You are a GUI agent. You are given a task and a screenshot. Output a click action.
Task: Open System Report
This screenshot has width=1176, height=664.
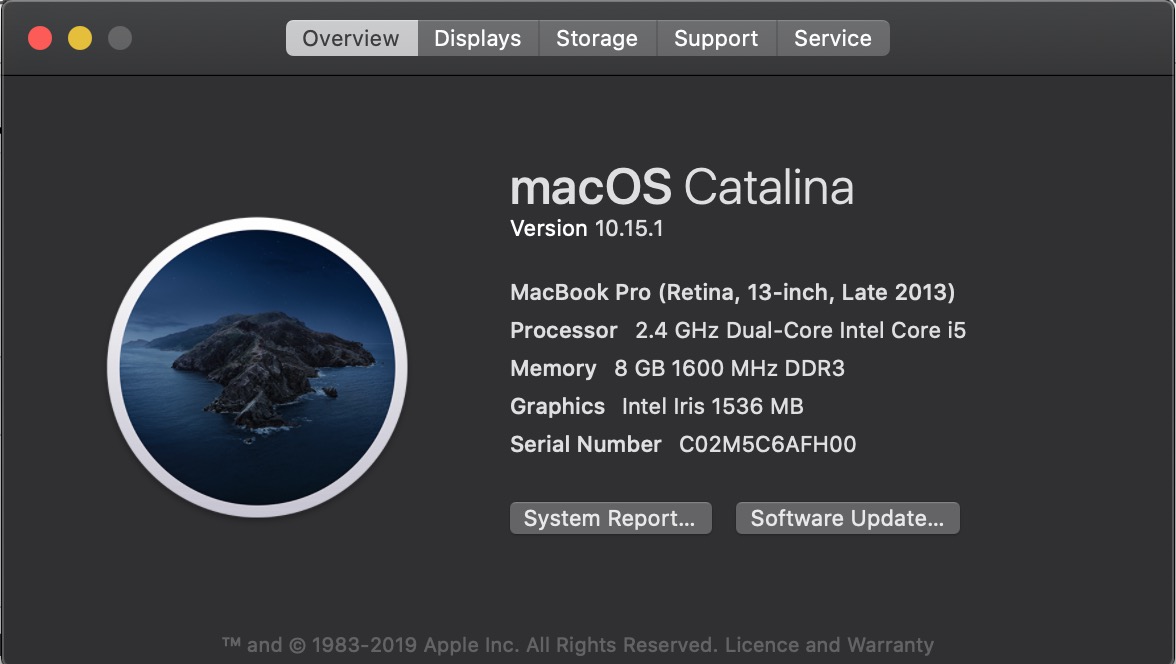coord(610,518)
